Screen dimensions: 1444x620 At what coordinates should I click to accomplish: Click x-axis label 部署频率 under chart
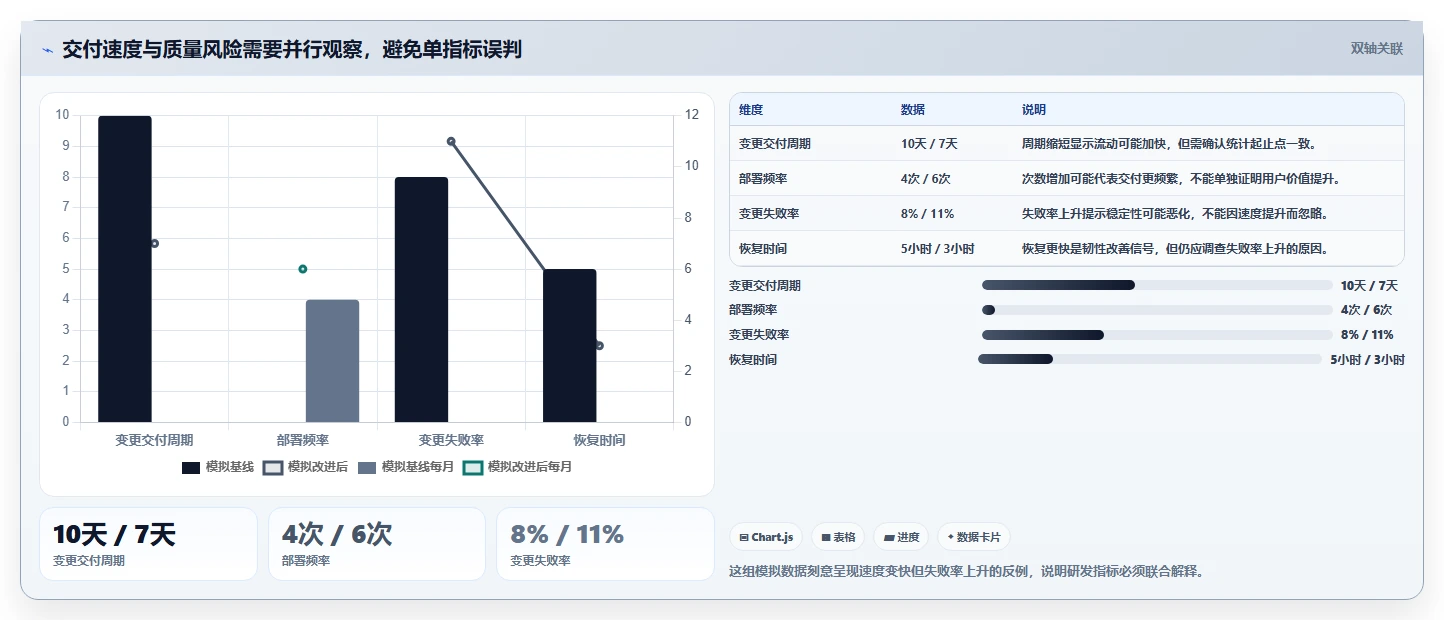(x=303, y=440)
